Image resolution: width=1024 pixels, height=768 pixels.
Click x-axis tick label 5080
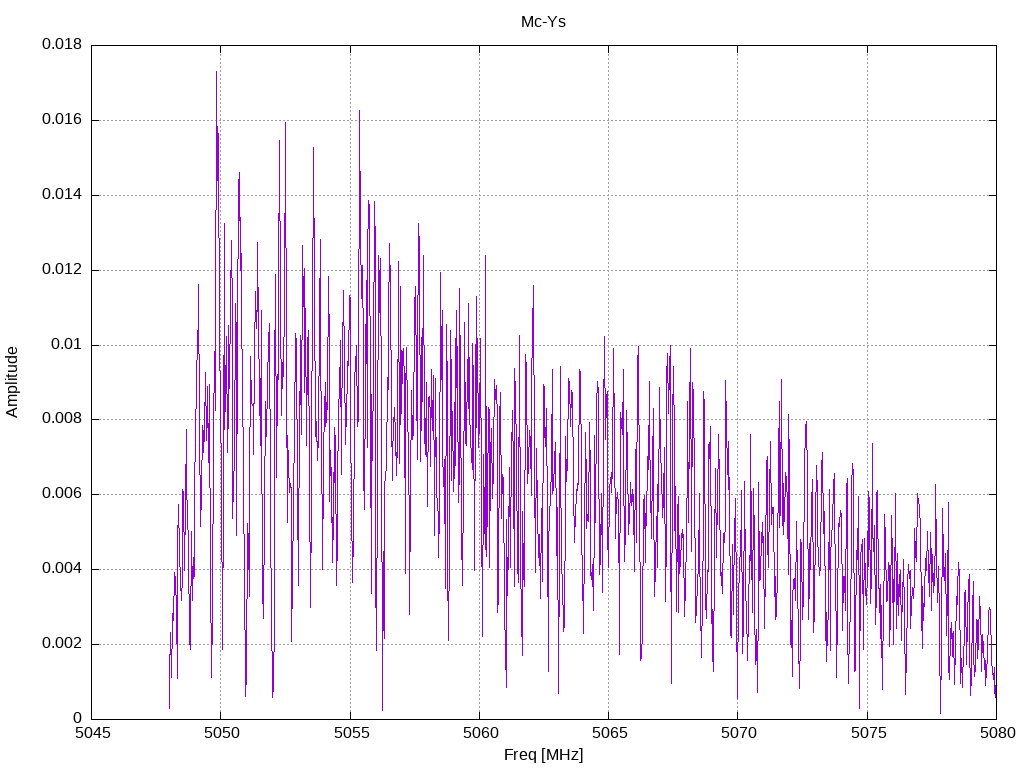click(x=997, y=733)
